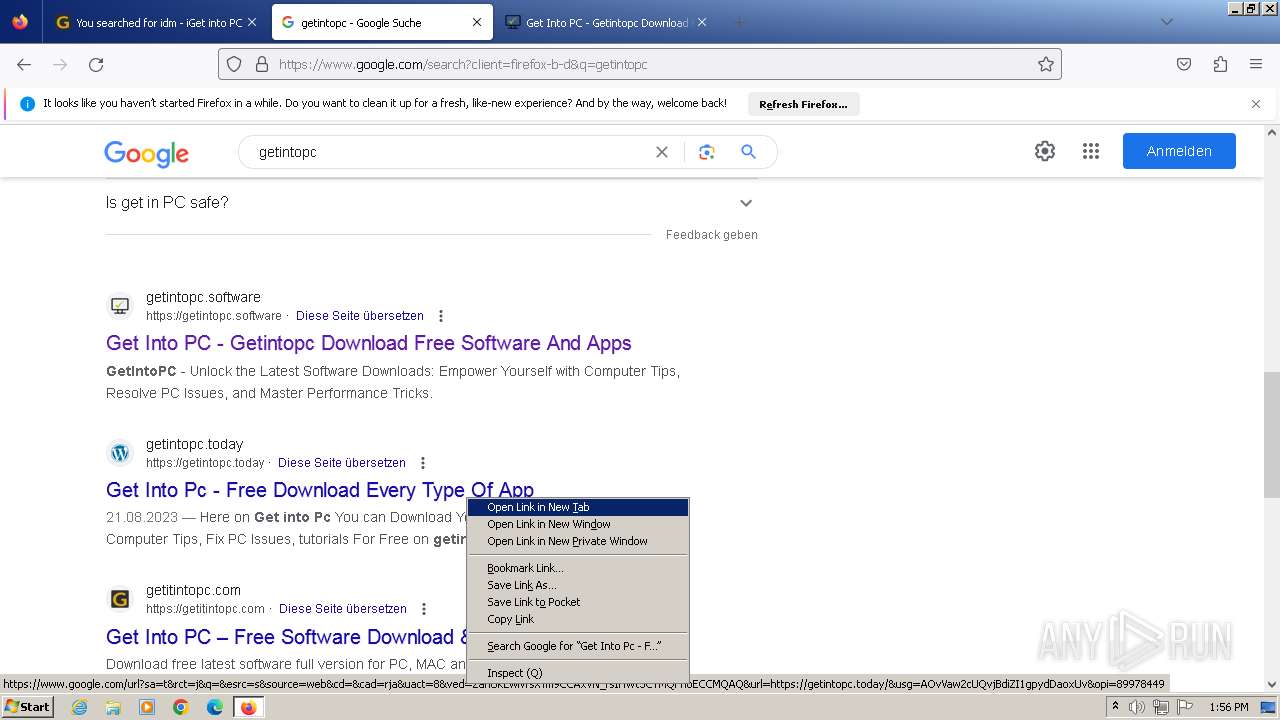1280x720 pixels.
Task: Launch Microsoft Edge from the taskbar
Action: tap(214, 707)
